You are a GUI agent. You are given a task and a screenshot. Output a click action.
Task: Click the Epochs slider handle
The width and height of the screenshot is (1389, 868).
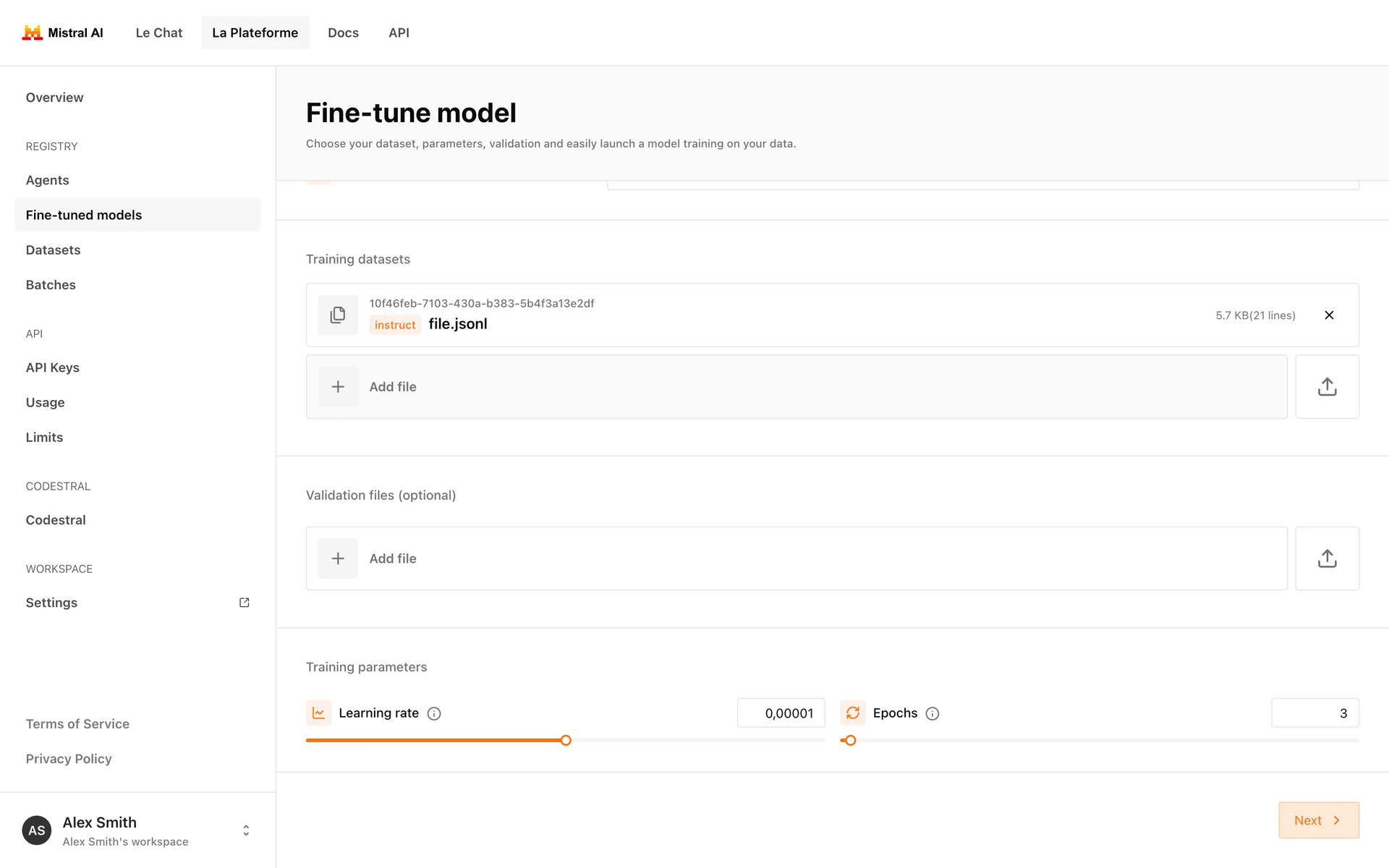(x=851, y=740)
